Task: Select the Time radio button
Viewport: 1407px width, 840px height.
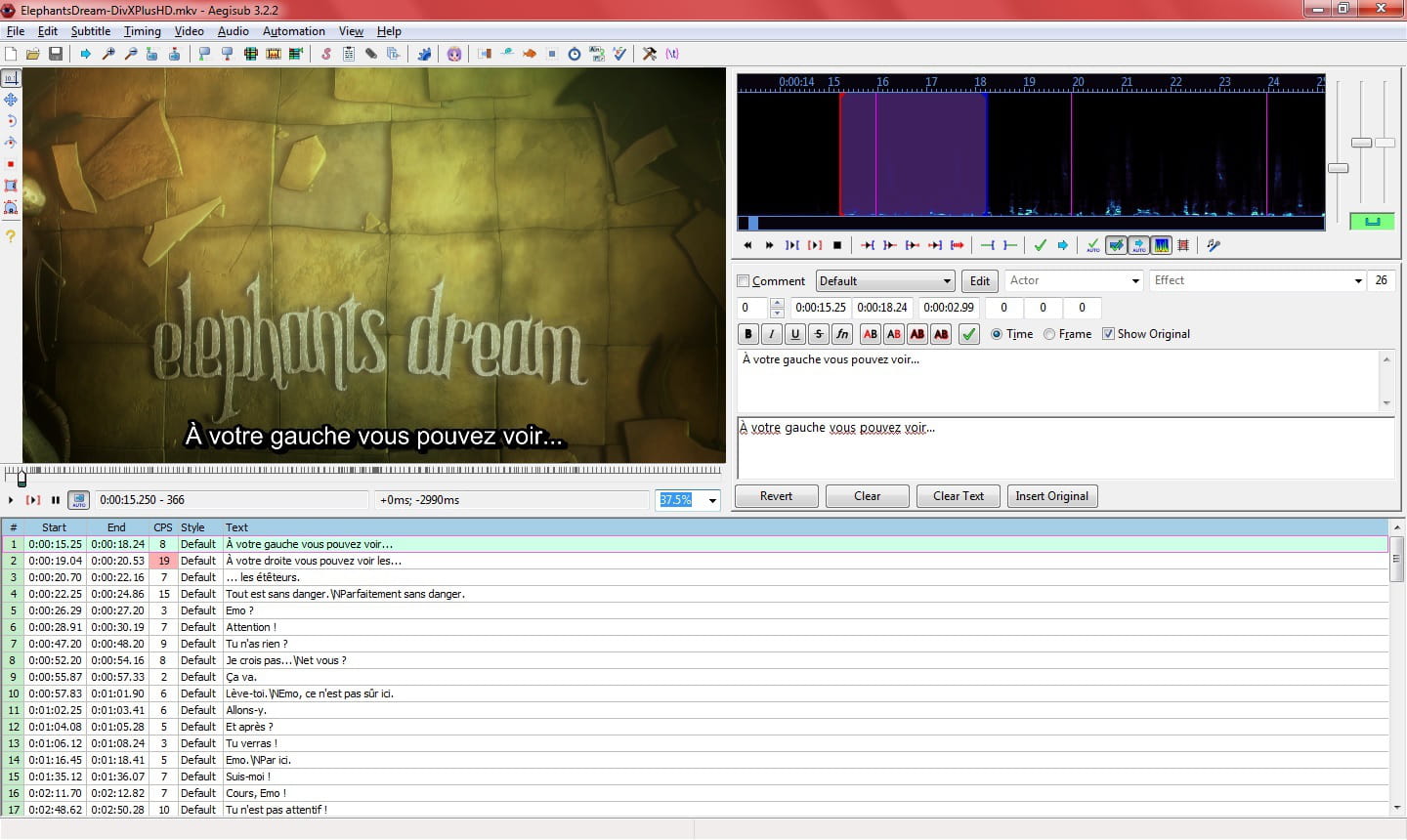Action: pyautogui.click(x=997, y=334)
